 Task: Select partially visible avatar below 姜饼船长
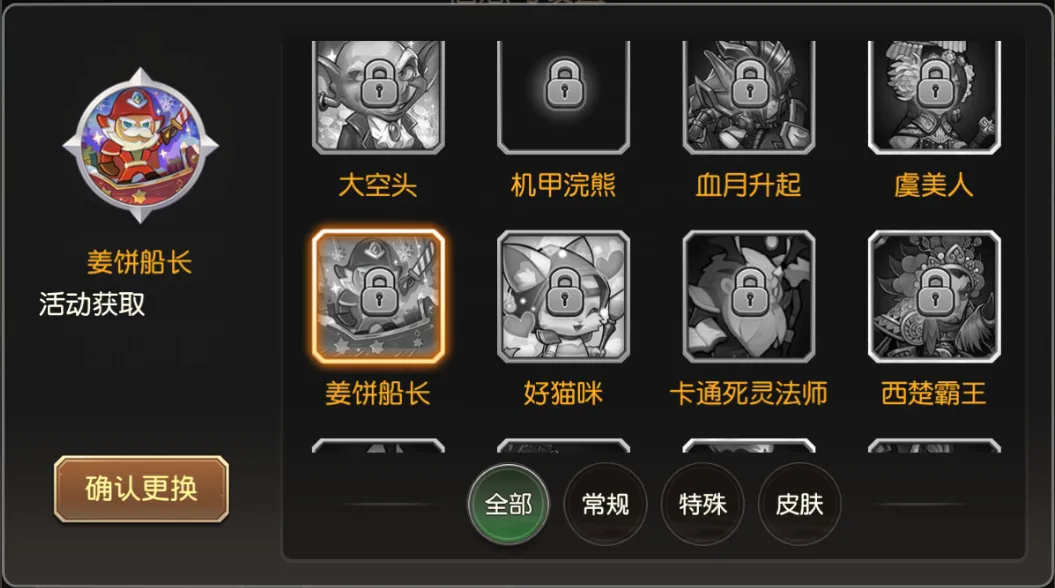pos(378,445)
